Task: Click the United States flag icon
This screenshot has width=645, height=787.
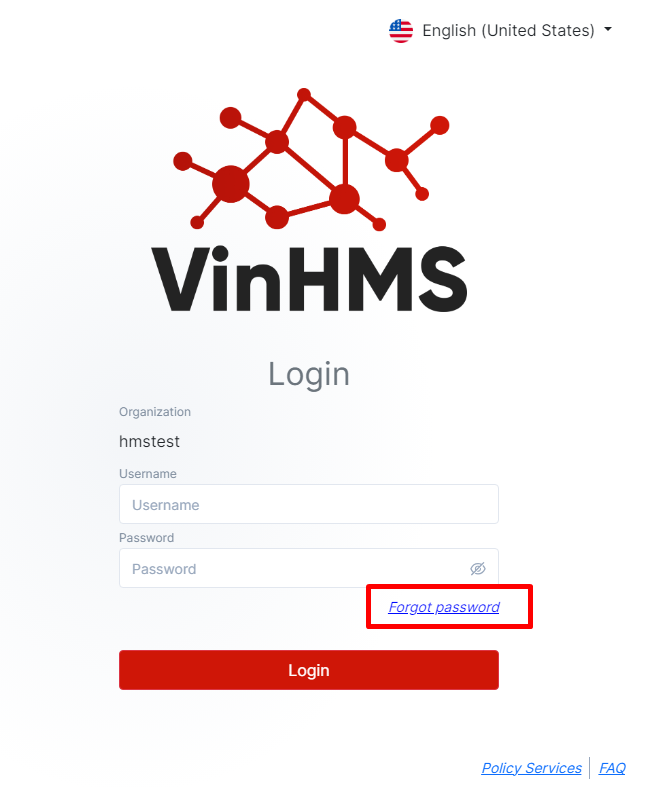Action: [x=401, y=31]
